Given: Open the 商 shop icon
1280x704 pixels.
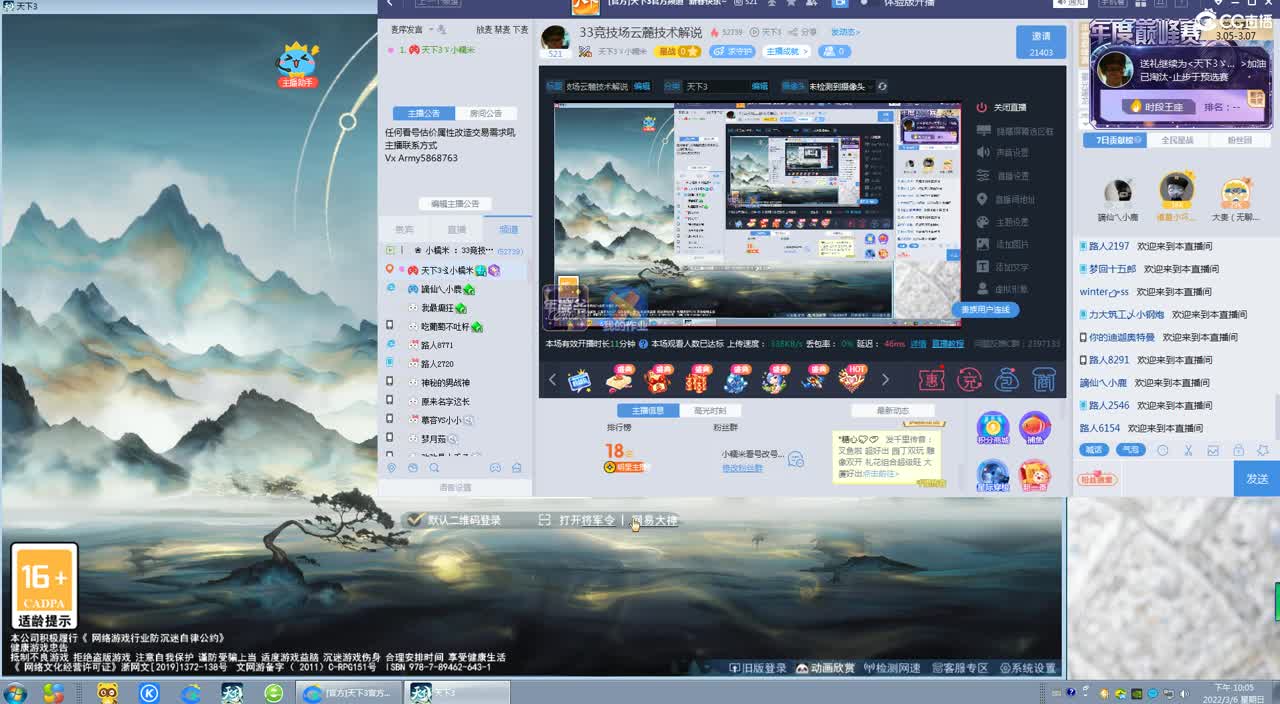Looking at the screenshot, I should [1044, 379].
